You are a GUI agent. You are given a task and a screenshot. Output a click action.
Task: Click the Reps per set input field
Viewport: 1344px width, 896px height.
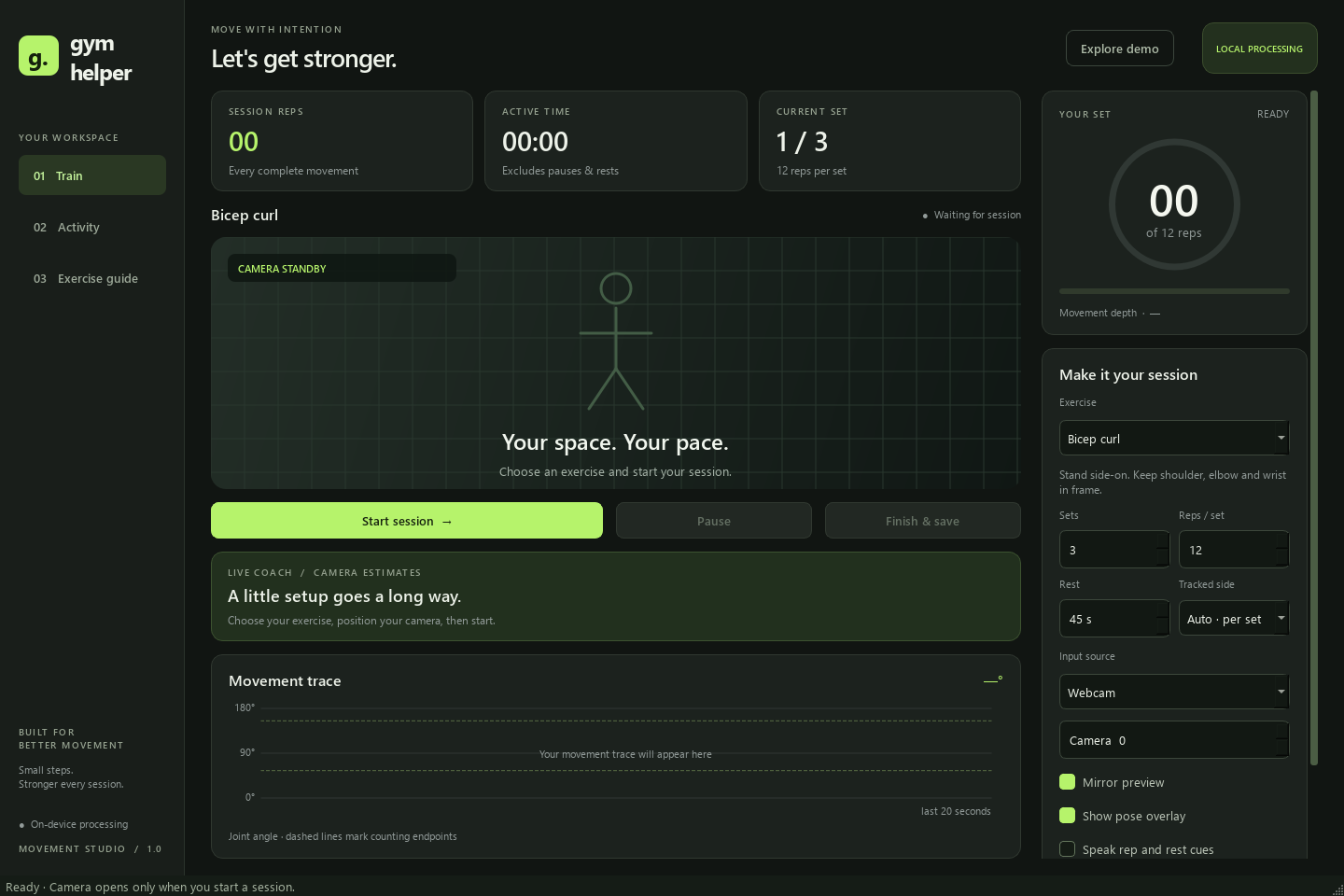[x=1234, y=550]
